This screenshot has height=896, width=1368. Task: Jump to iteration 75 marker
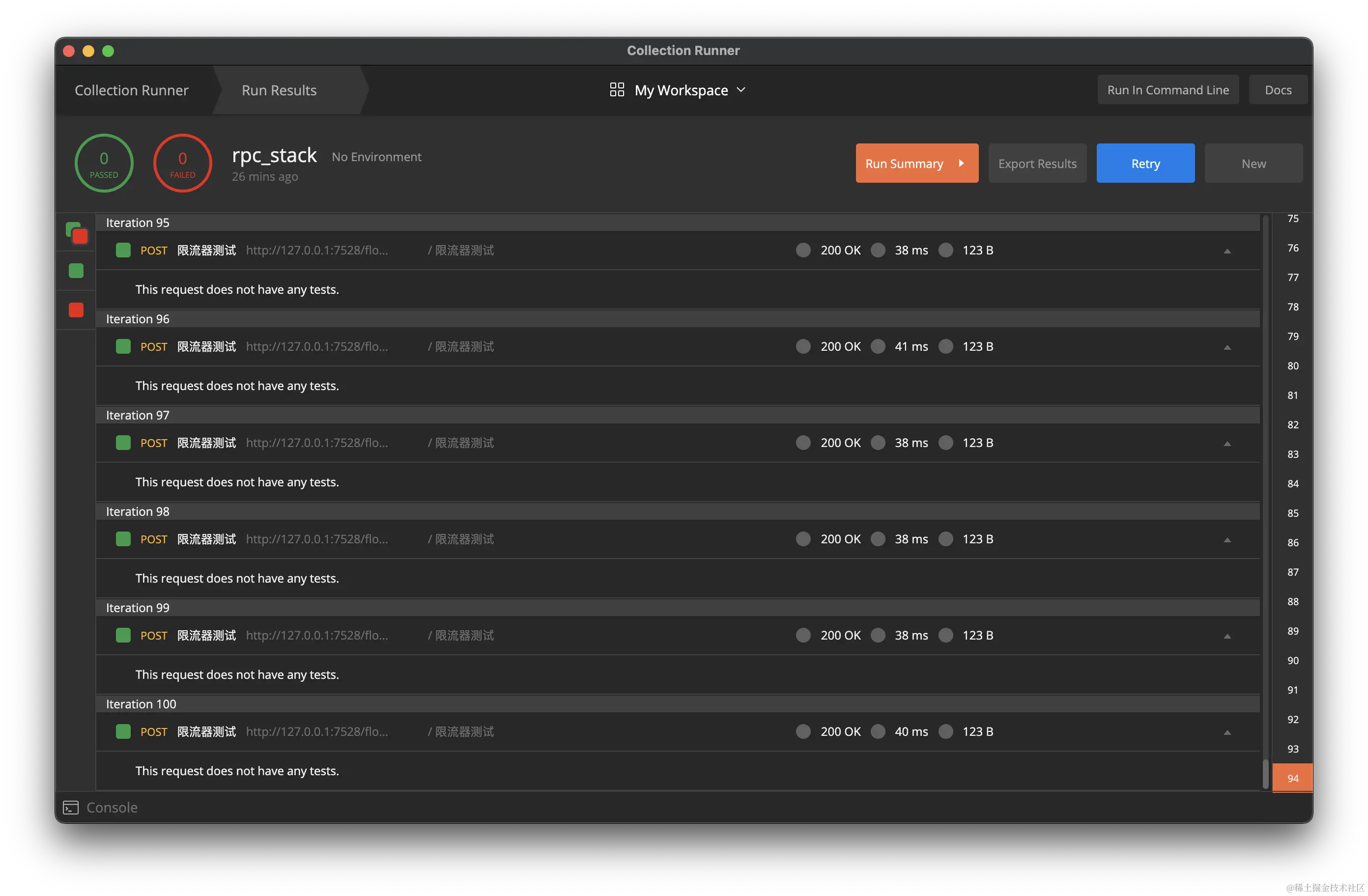click(1293, 219)
